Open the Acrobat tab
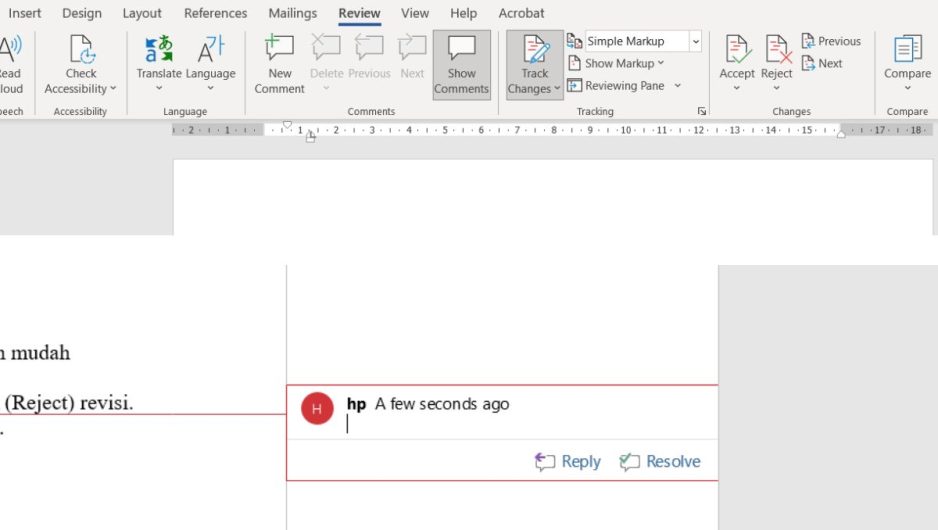 (521, 13)
